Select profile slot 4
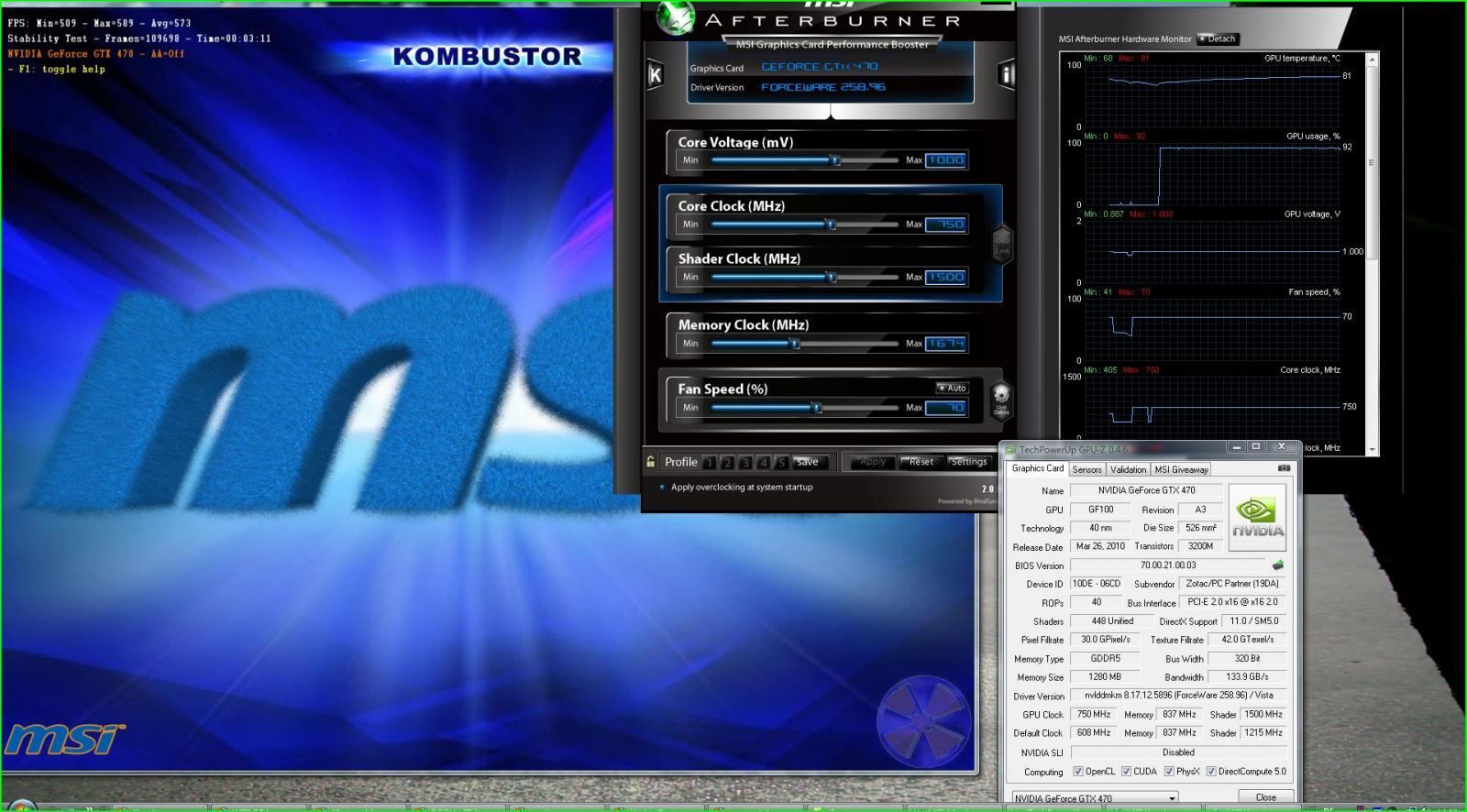Screen dimensions: 1467x812 point(764,463)
